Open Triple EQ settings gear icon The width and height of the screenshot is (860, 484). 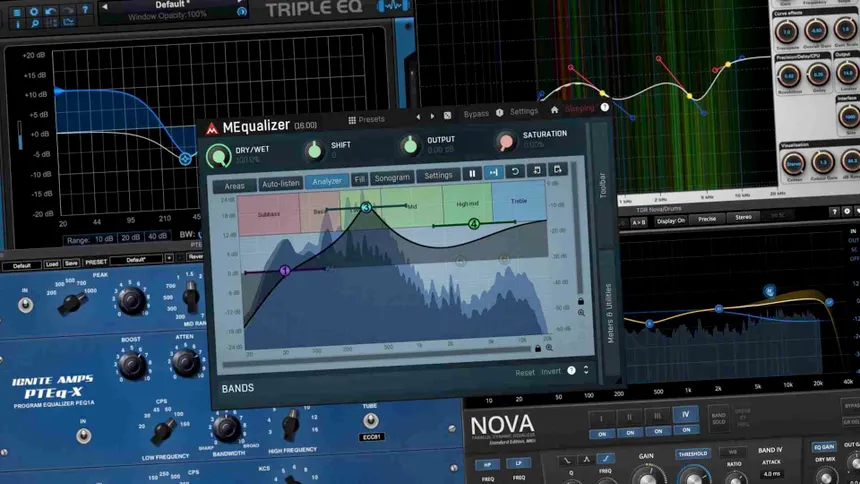point(34,11)
